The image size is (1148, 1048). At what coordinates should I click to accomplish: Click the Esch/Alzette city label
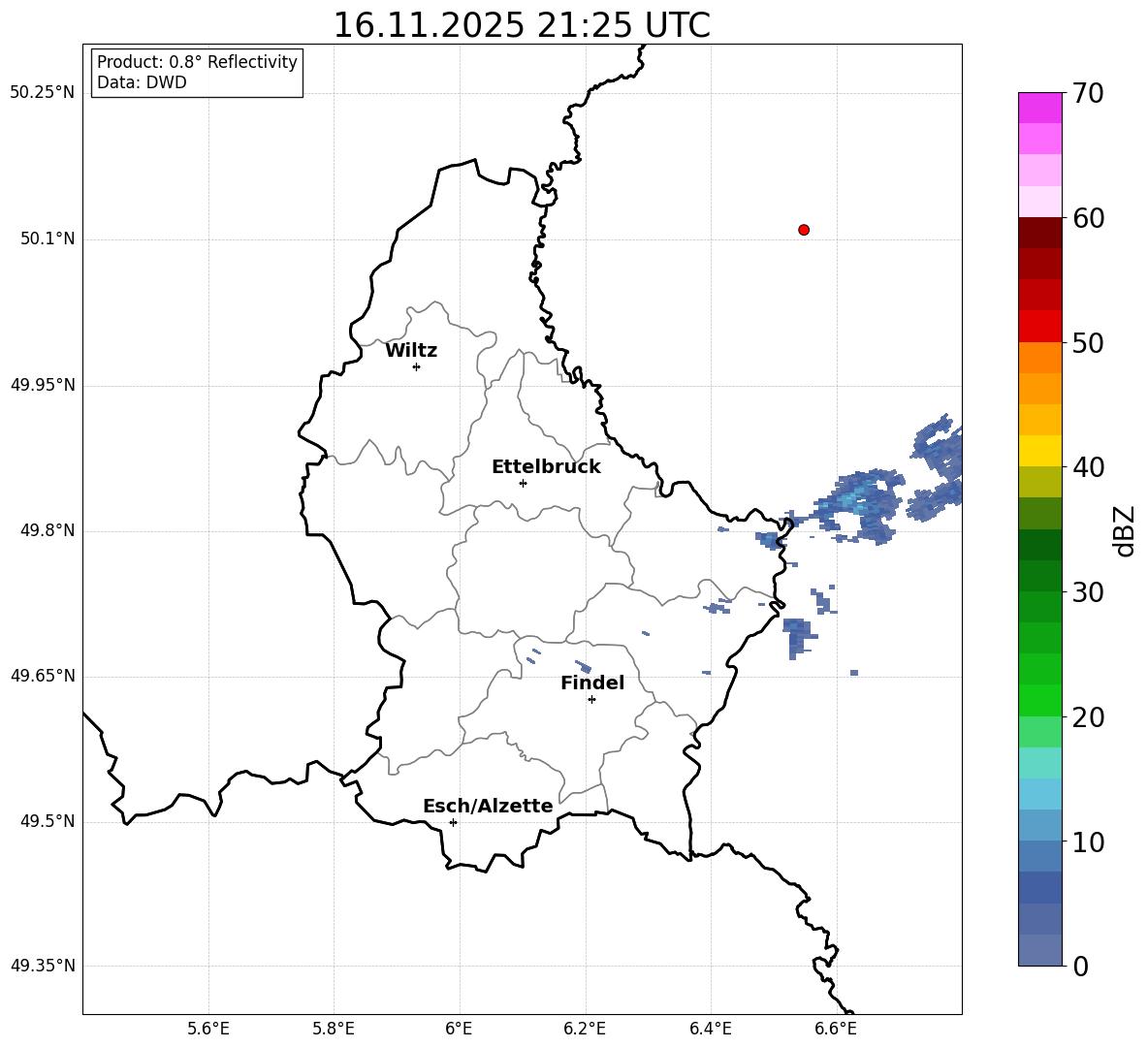(x=488, y=806)
